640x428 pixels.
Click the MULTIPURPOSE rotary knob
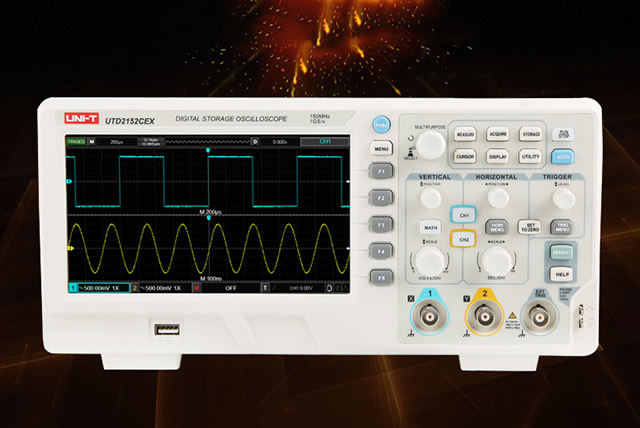[430, 143]
